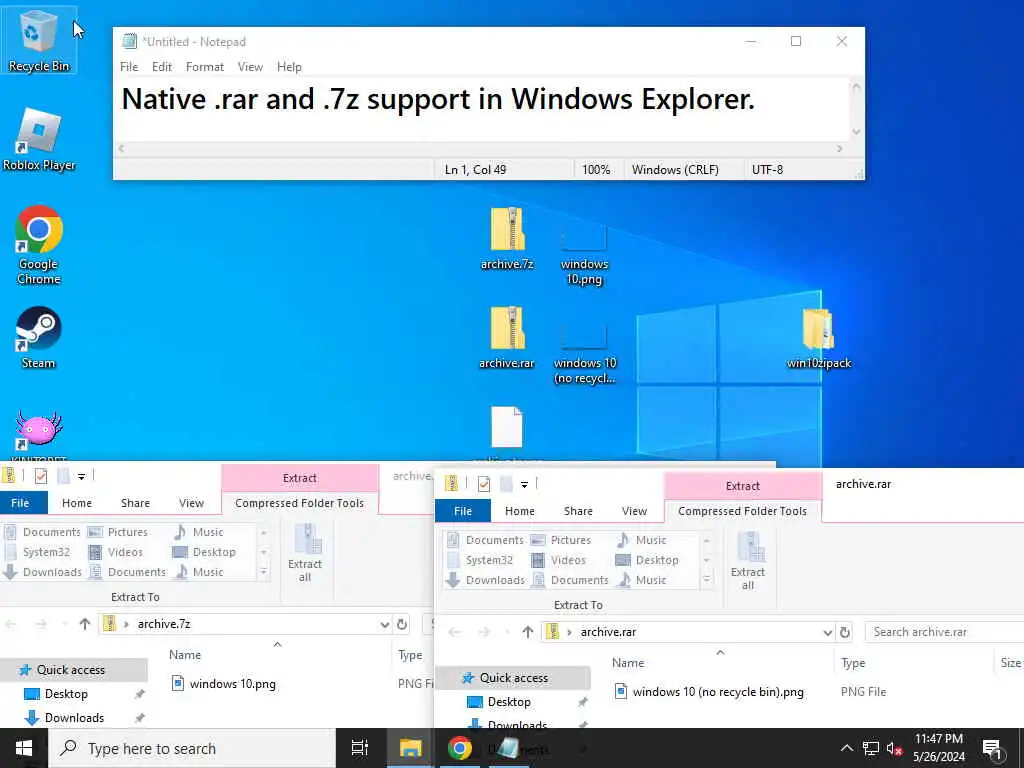Select windows 10.png in the archive.7z window
The image size is (1024, 768).
[x=232, y=684]
